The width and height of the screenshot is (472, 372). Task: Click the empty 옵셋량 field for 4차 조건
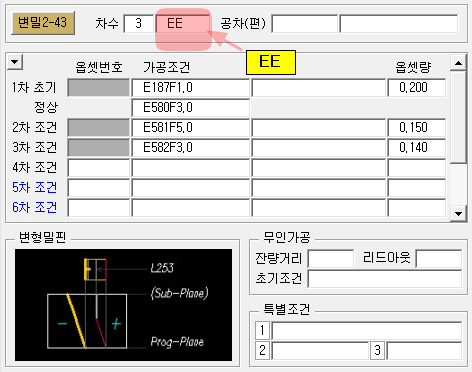(x=417, y=168)
